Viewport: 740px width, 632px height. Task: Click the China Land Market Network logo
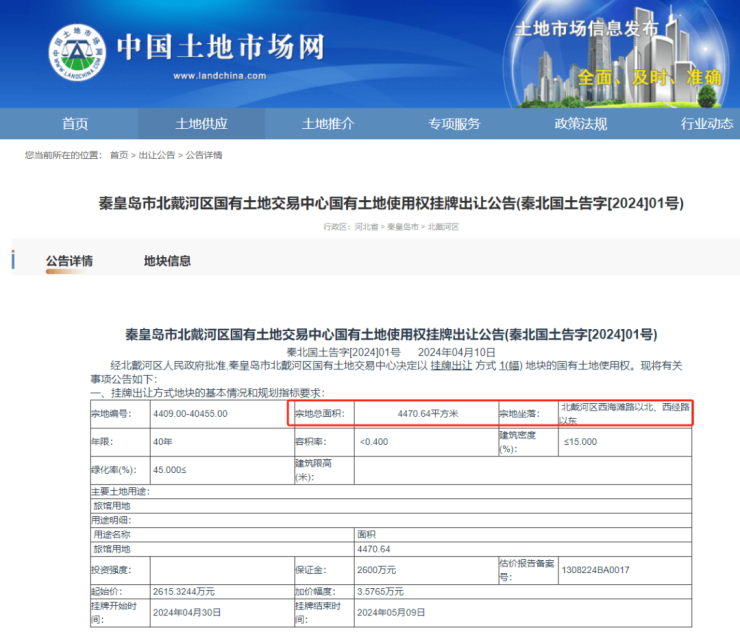78,50
